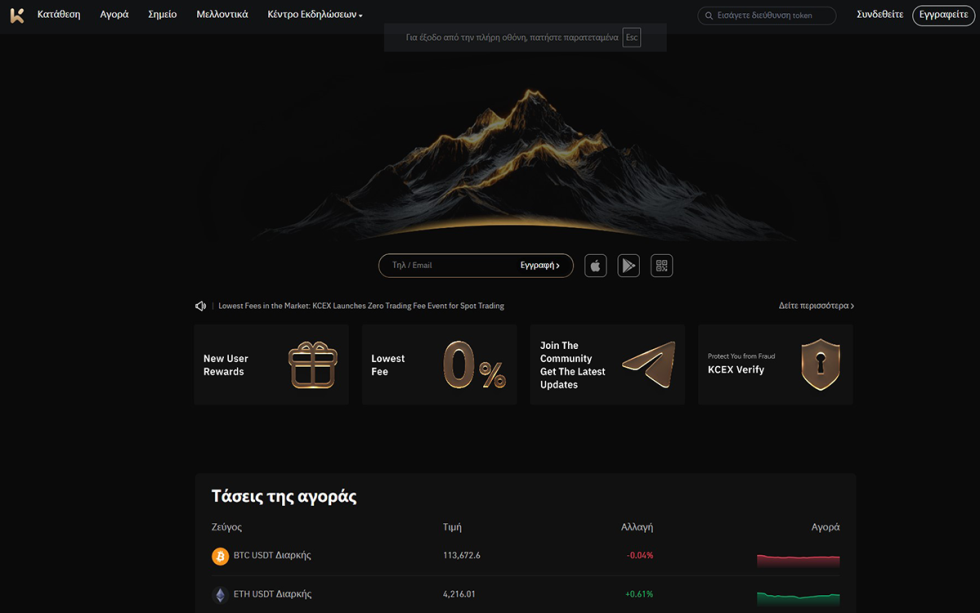Click the search magnifier icon
Screen dimensions: 980x613
pos(709,16)
